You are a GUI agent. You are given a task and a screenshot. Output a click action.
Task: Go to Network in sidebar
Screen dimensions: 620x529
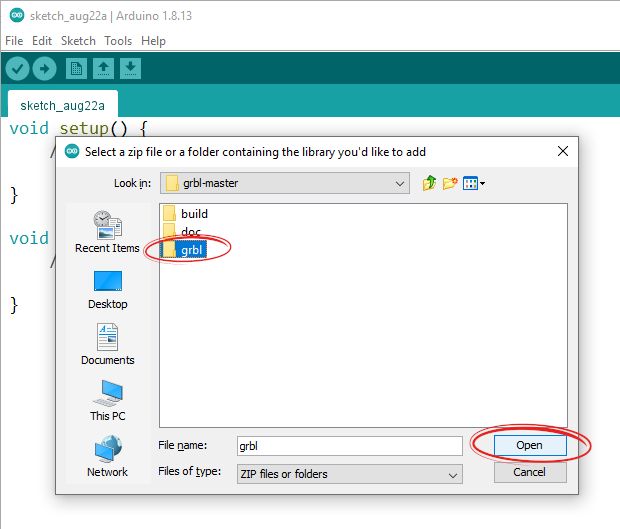[108, 457]
